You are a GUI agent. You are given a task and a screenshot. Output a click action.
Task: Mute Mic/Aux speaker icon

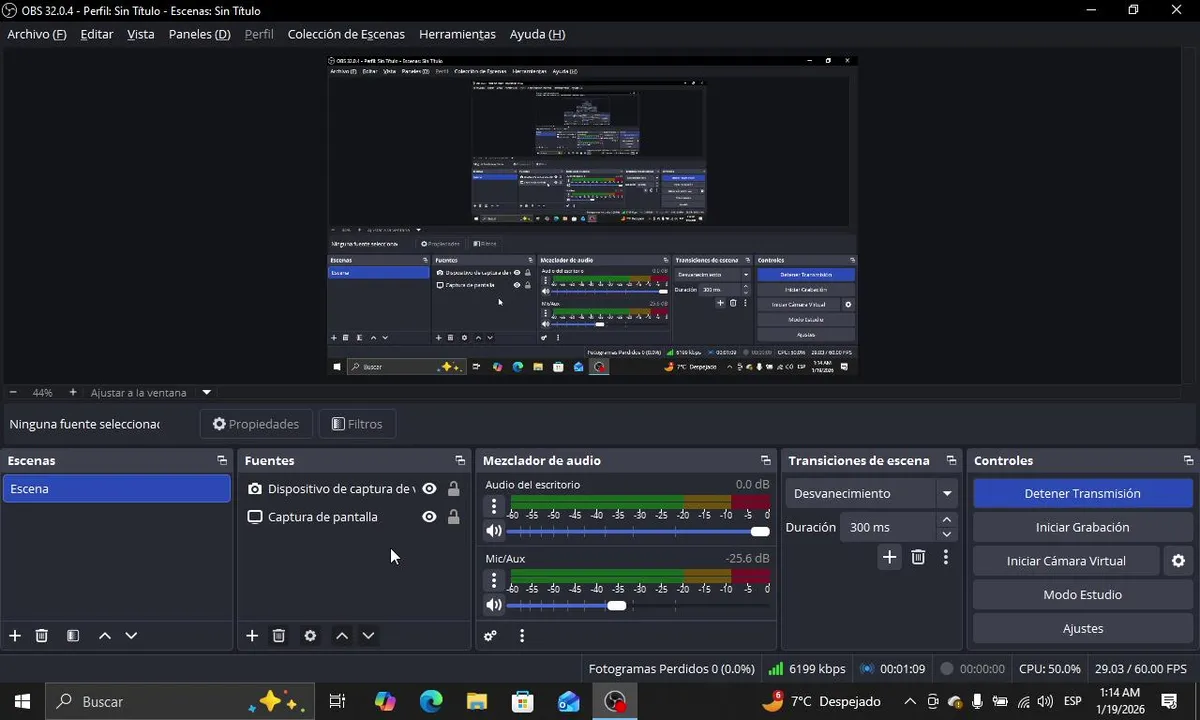494,605
